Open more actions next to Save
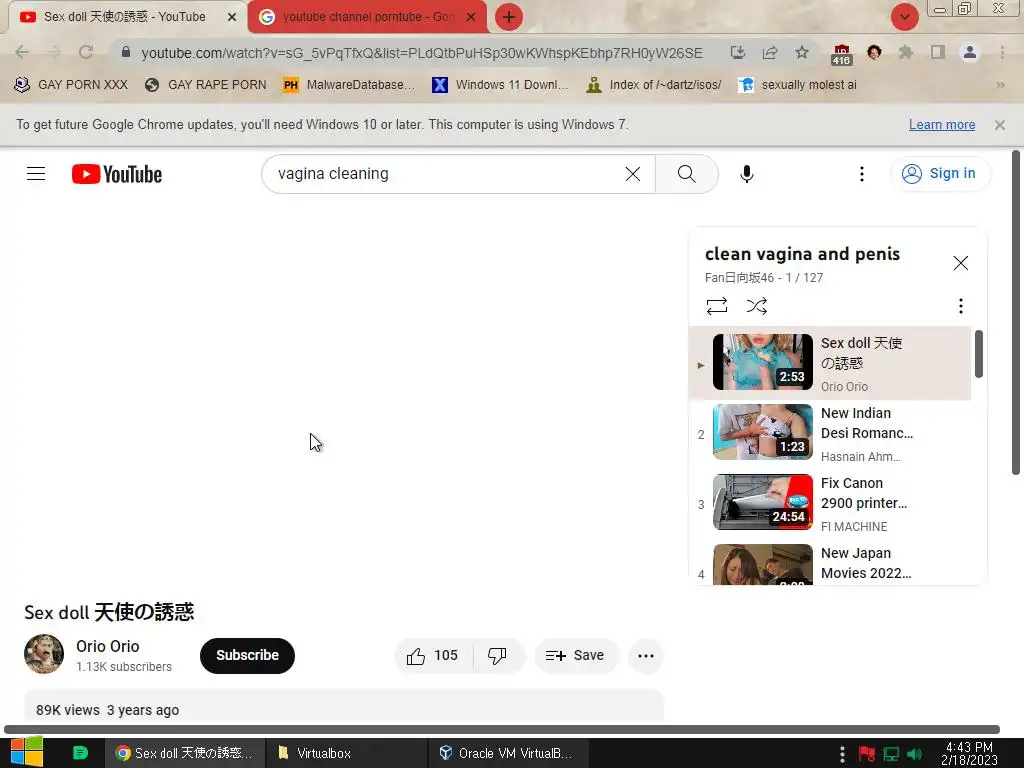1024x768 pixels. tap(645, 656)
